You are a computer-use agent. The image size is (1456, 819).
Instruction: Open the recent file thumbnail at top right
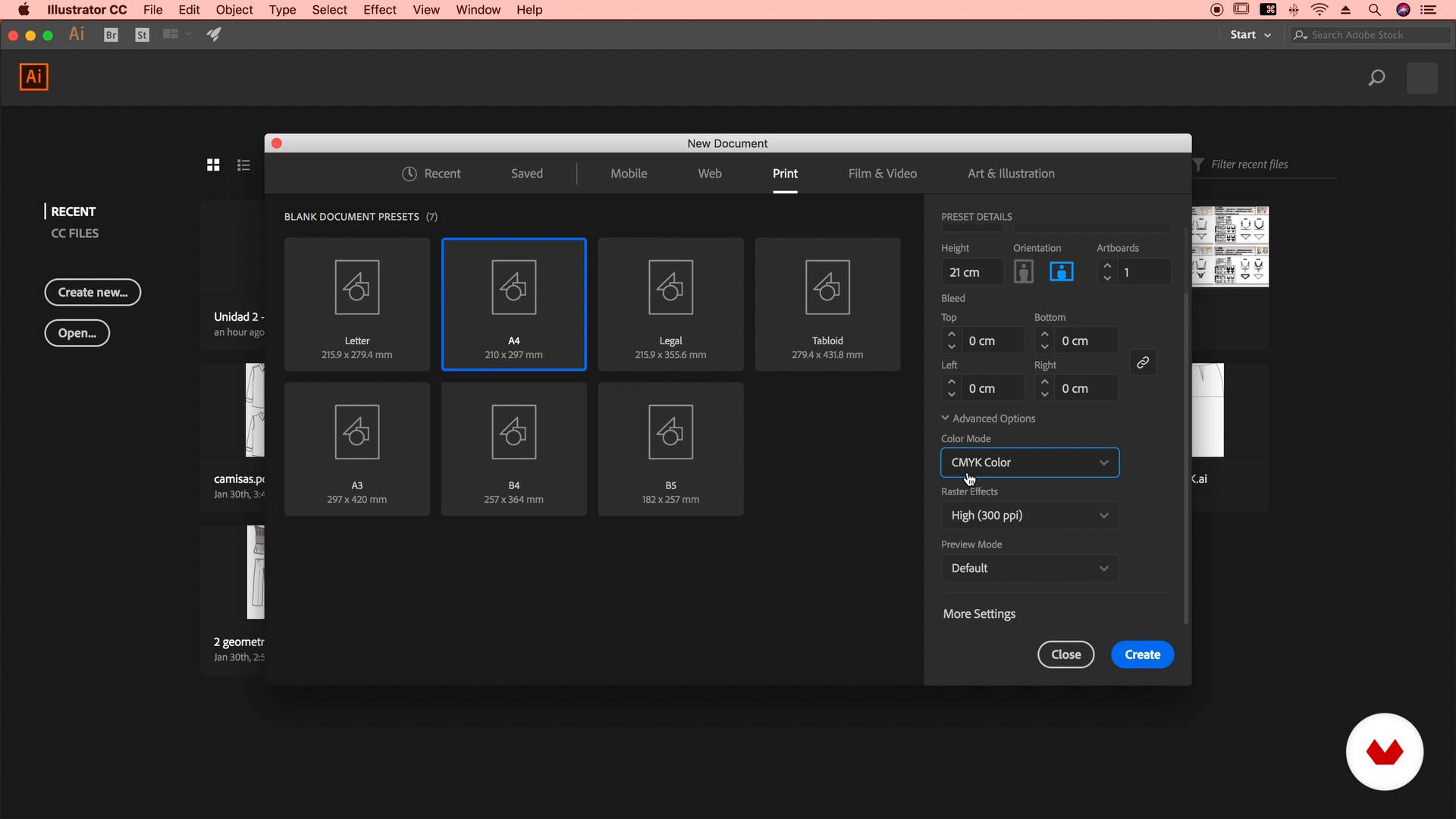tap(1230, 246)
